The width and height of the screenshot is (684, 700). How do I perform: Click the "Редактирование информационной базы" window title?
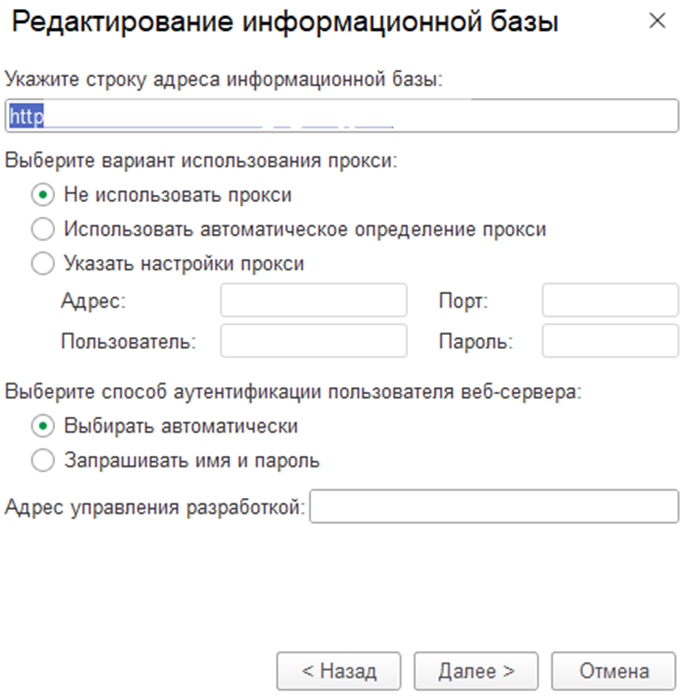pos(285,22)
